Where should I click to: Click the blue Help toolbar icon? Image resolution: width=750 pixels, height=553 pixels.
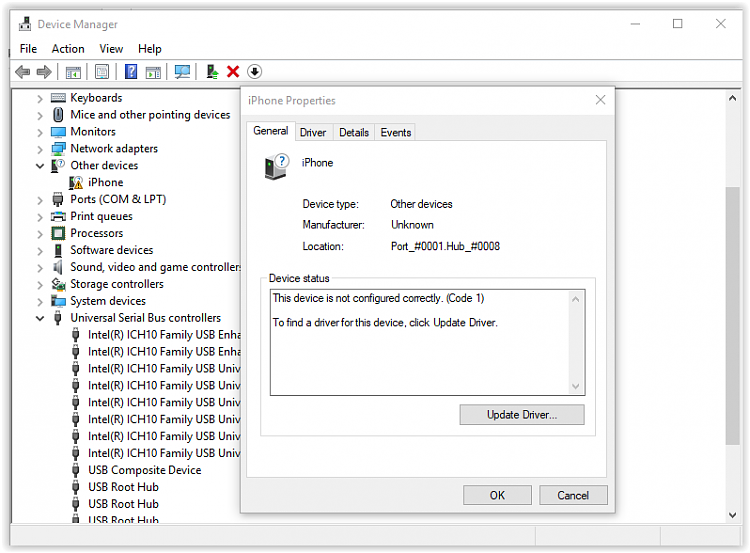tap(131, 72)
